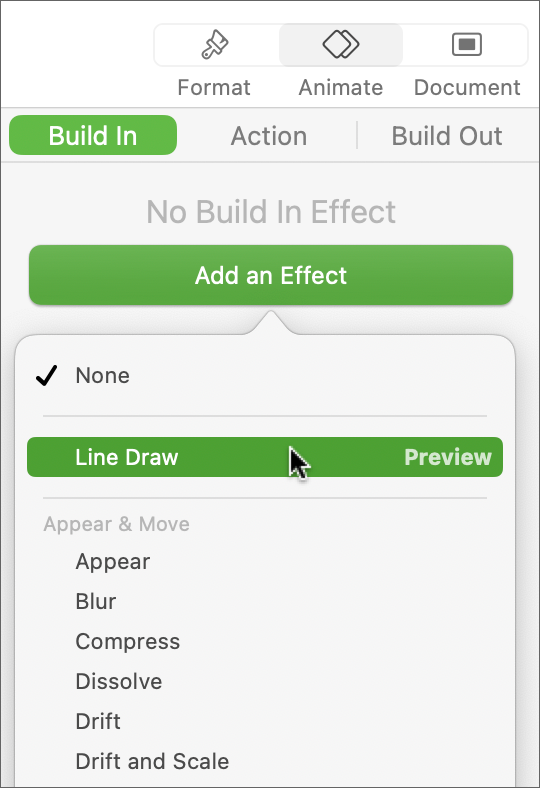Viewport: 540px width, 788px height.
Task: Click the Document label
Action: click(x=467, y=87)
